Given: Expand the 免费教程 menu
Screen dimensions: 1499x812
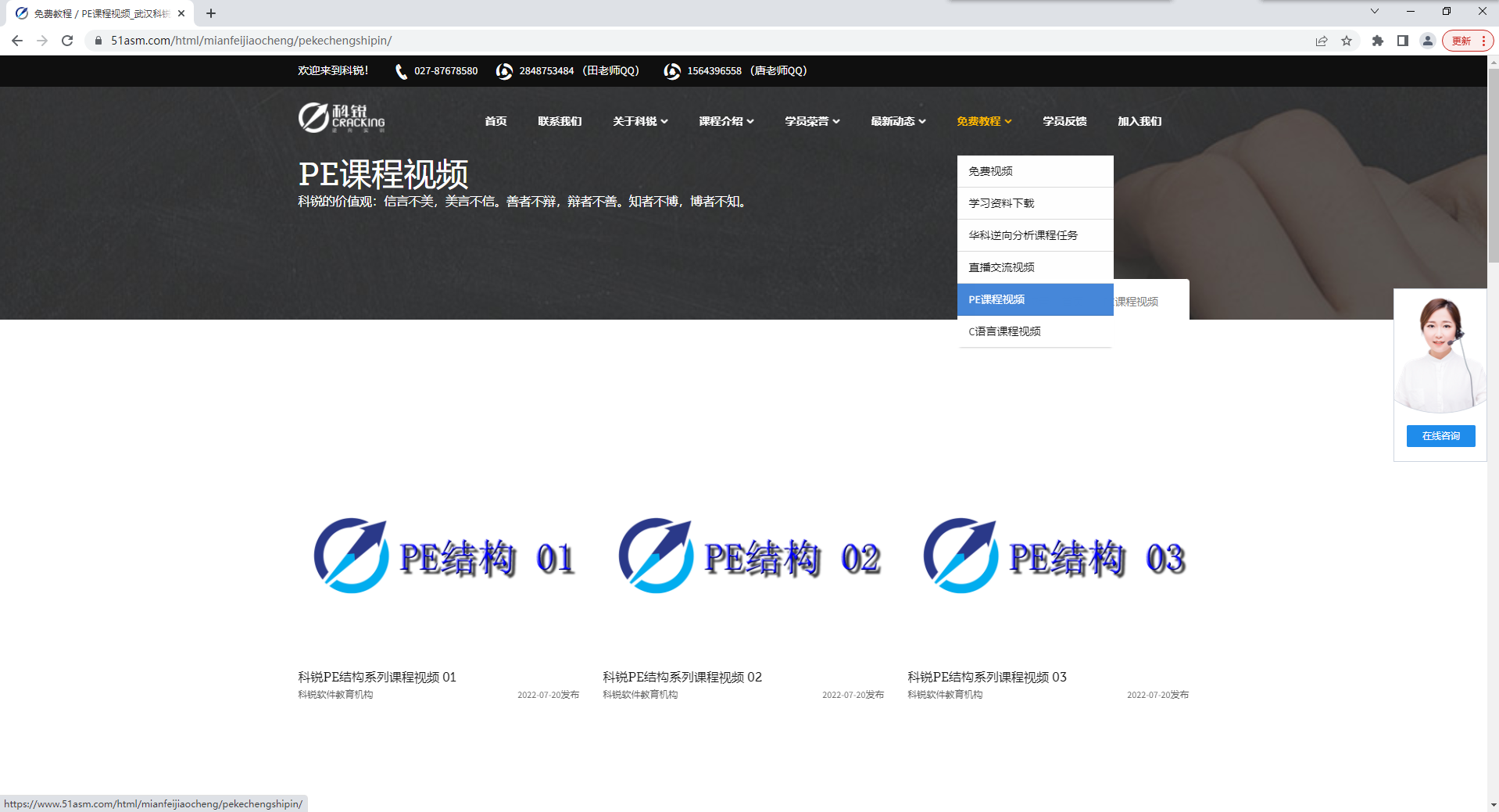Looking at the screenshot, I should (x=984, y=121).
